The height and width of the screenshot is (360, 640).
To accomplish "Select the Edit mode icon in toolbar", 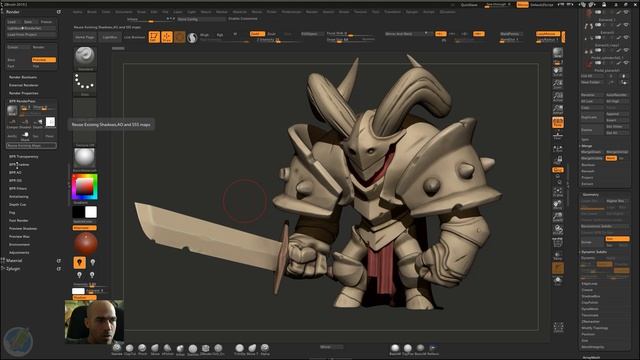I will pos(154,37).
